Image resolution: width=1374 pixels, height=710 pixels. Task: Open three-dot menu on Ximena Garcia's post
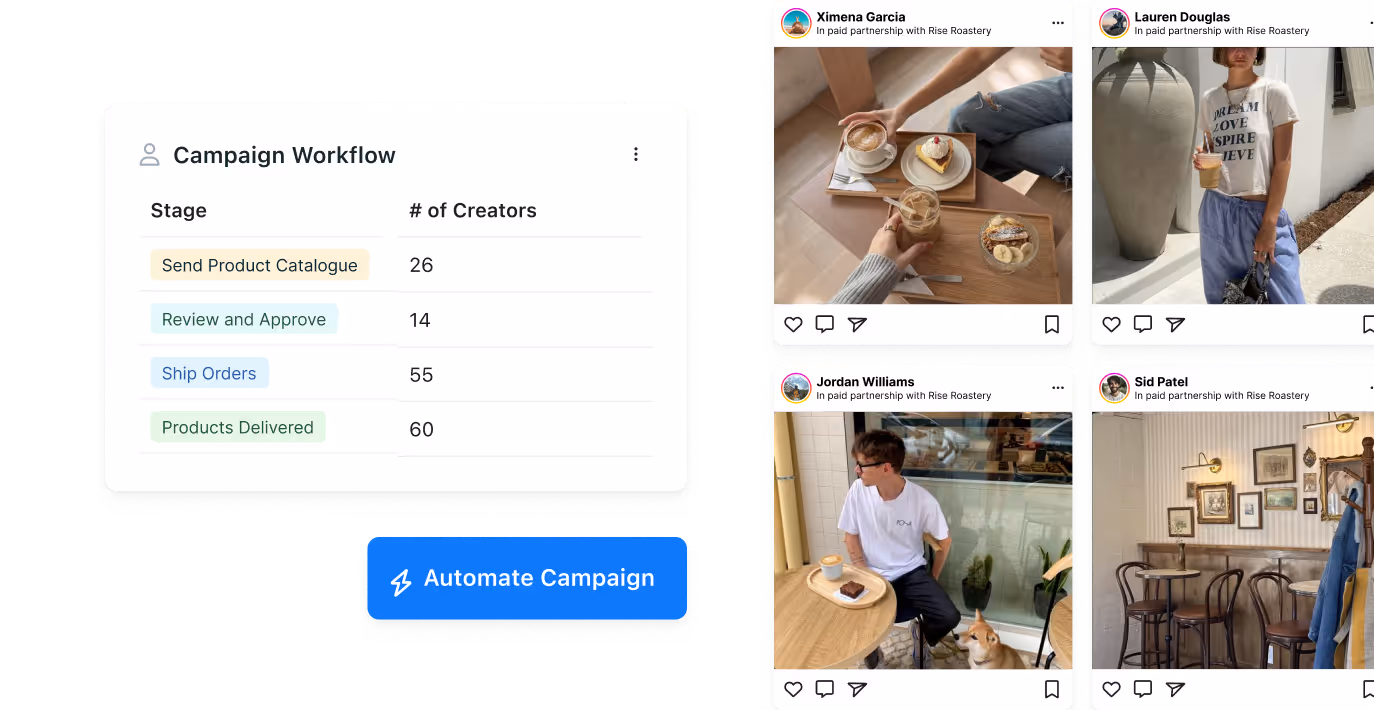pos(1058,23)
